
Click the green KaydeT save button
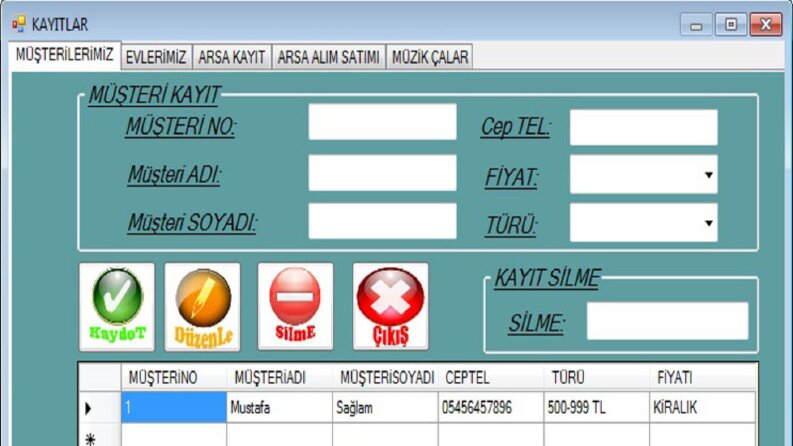pyautogui.click(x=117, y=306)
